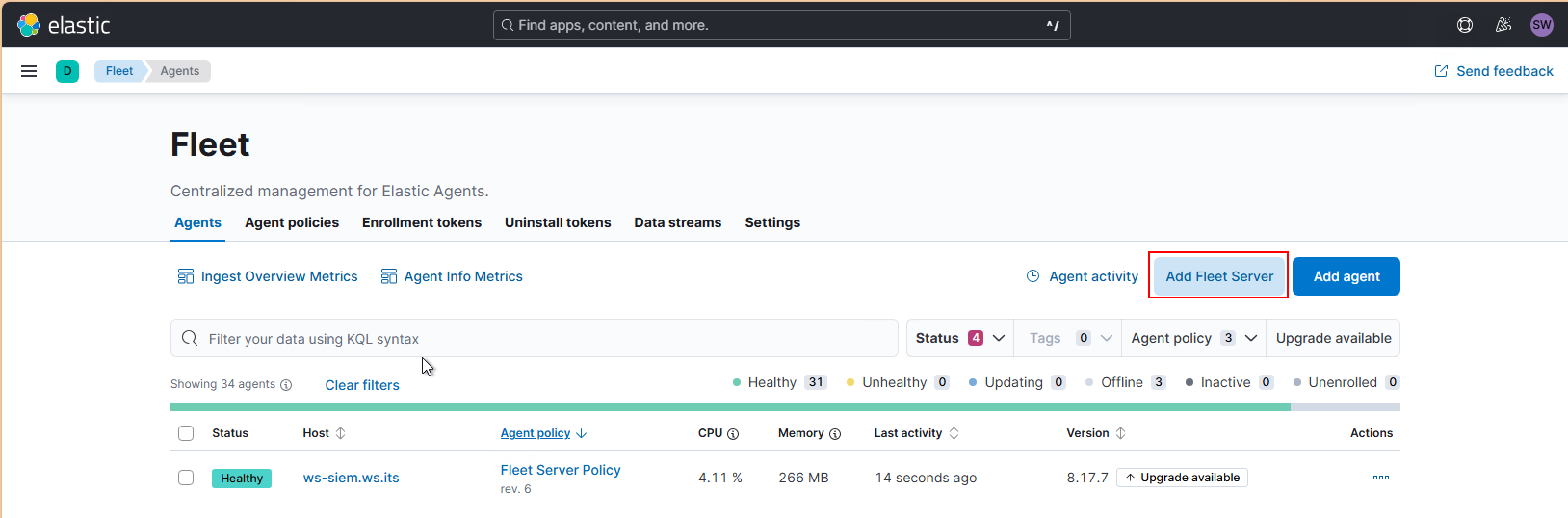Viewport: 1568px width, 518px height.
Task: Click the Healthy status badge
Action: 242,479
